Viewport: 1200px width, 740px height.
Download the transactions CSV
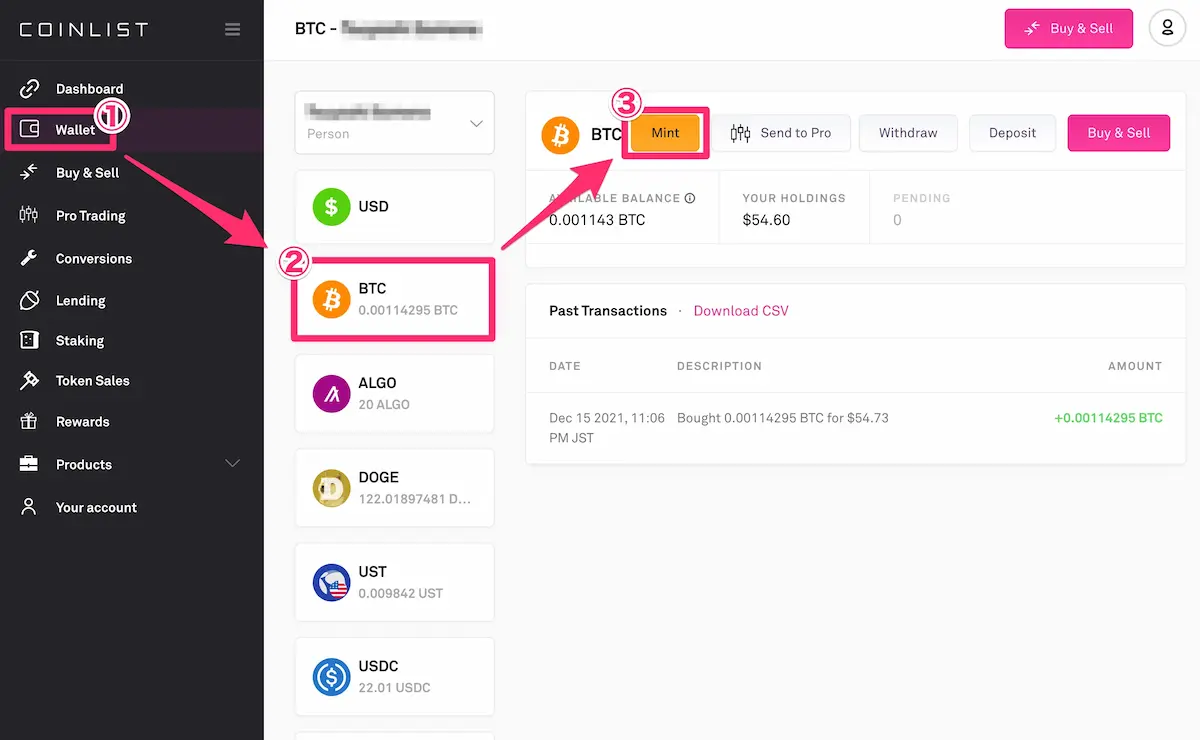[741, 311]
